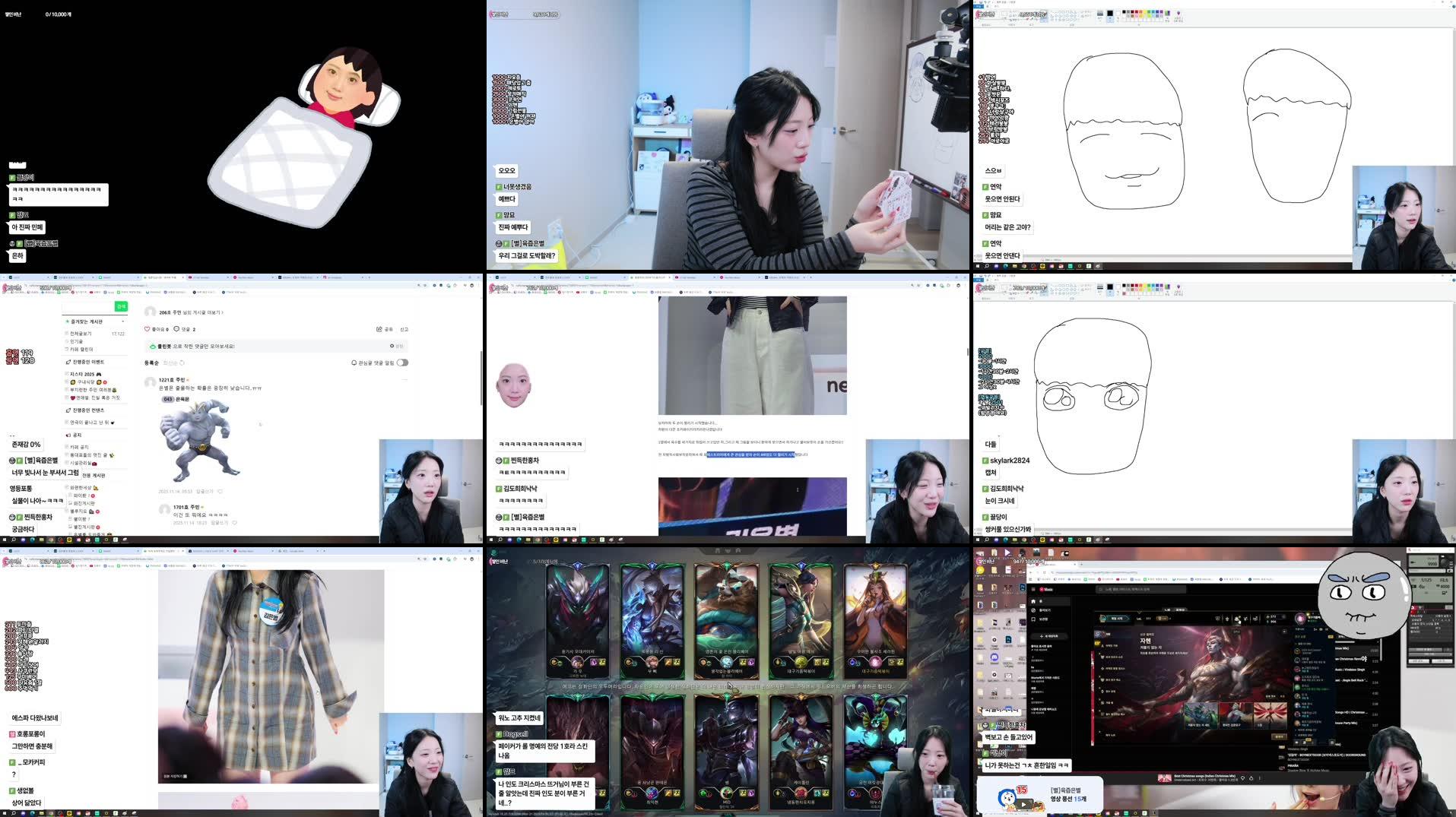The image size is (1456, 817).
Task: Open 전체글보기 in the cafe sidebar
Action: click(x=81, y=334)
